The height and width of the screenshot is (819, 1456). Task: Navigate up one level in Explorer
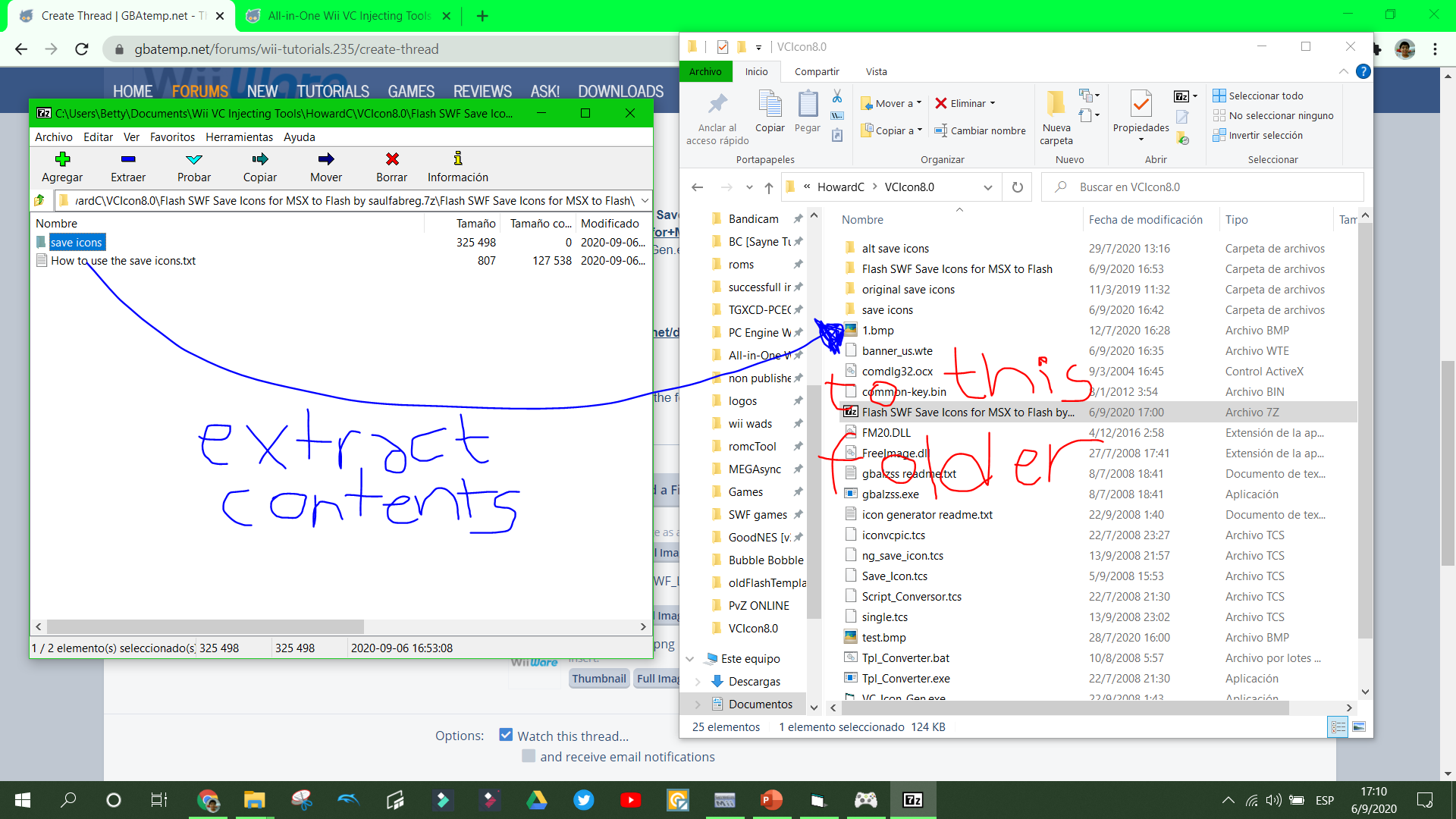point(769,187)
